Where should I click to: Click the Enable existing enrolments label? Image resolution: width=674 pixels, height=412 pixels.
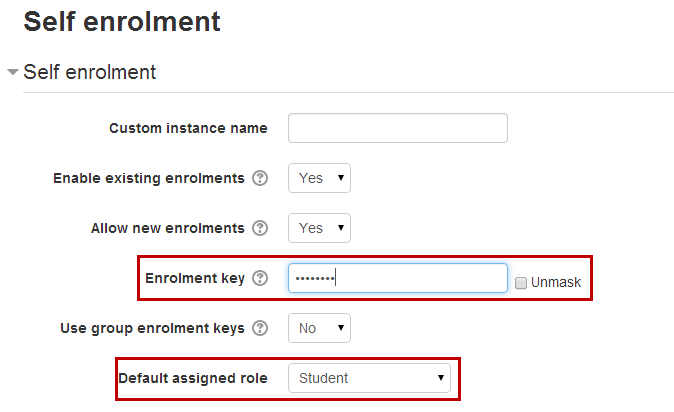(148, 178)
